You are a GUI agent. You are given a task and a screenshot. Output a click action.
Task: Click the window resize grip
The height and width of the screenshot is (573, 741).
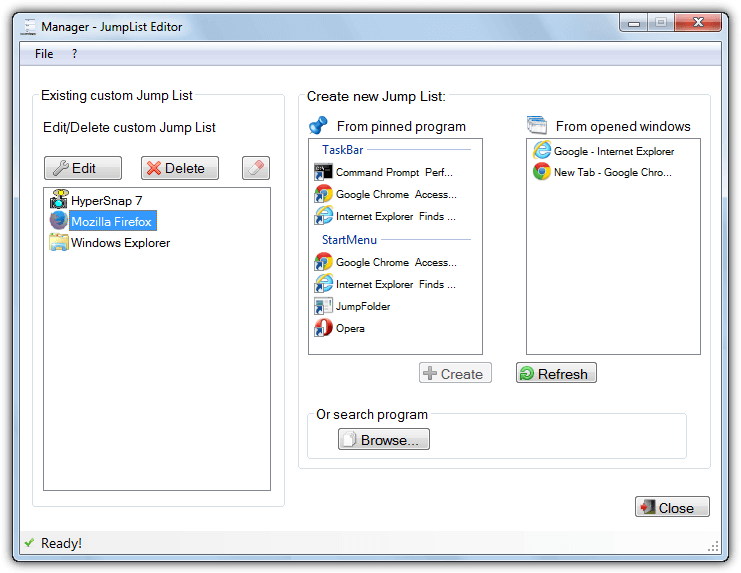(x=714, y=546)
